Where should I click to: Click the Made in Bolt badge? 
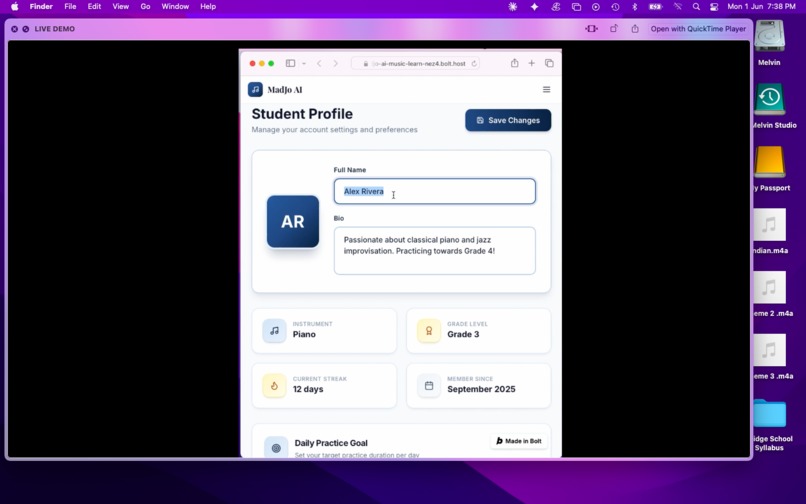(519, 441)
